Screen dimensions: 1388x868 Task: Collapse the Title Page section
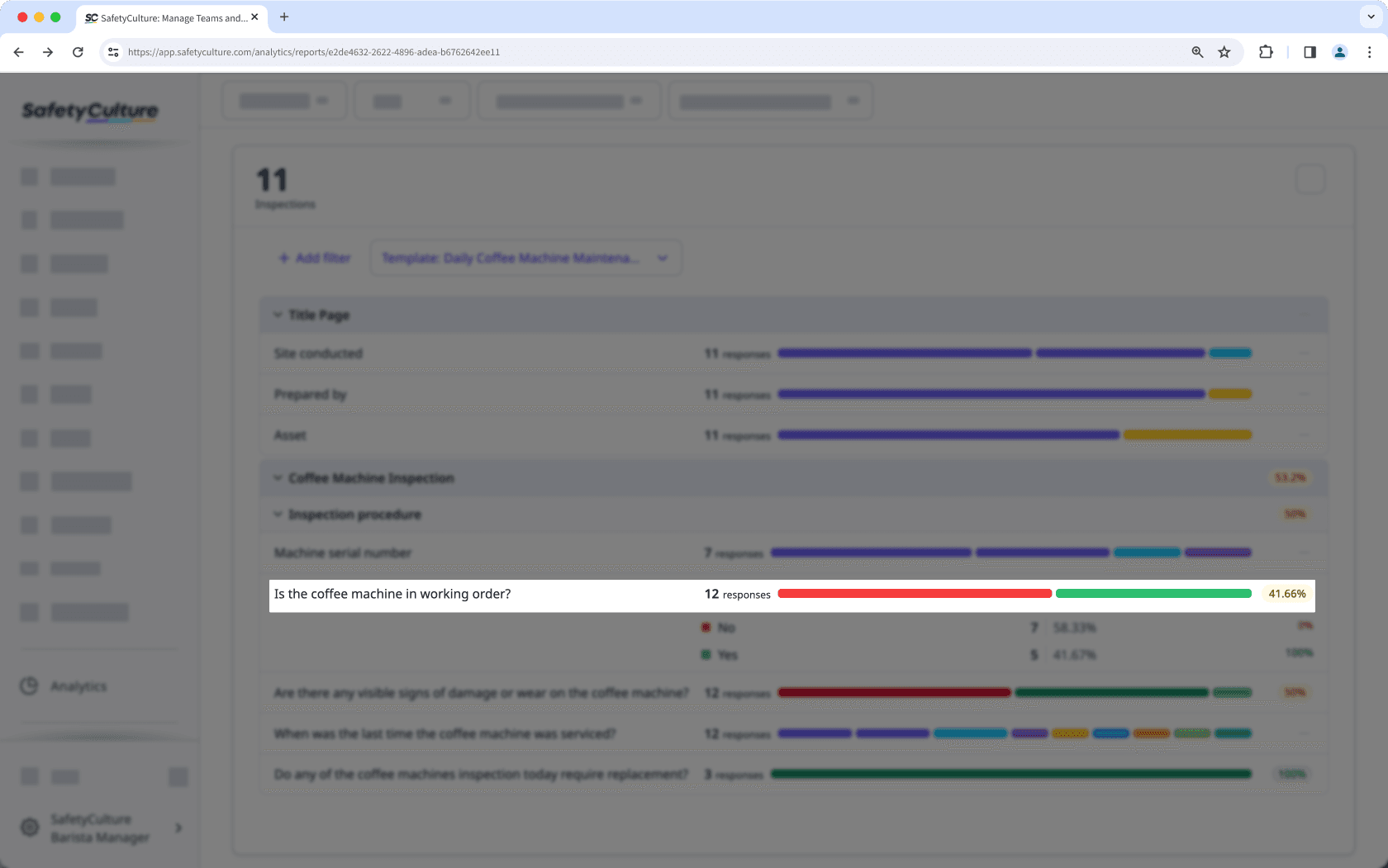pos(278,315)
